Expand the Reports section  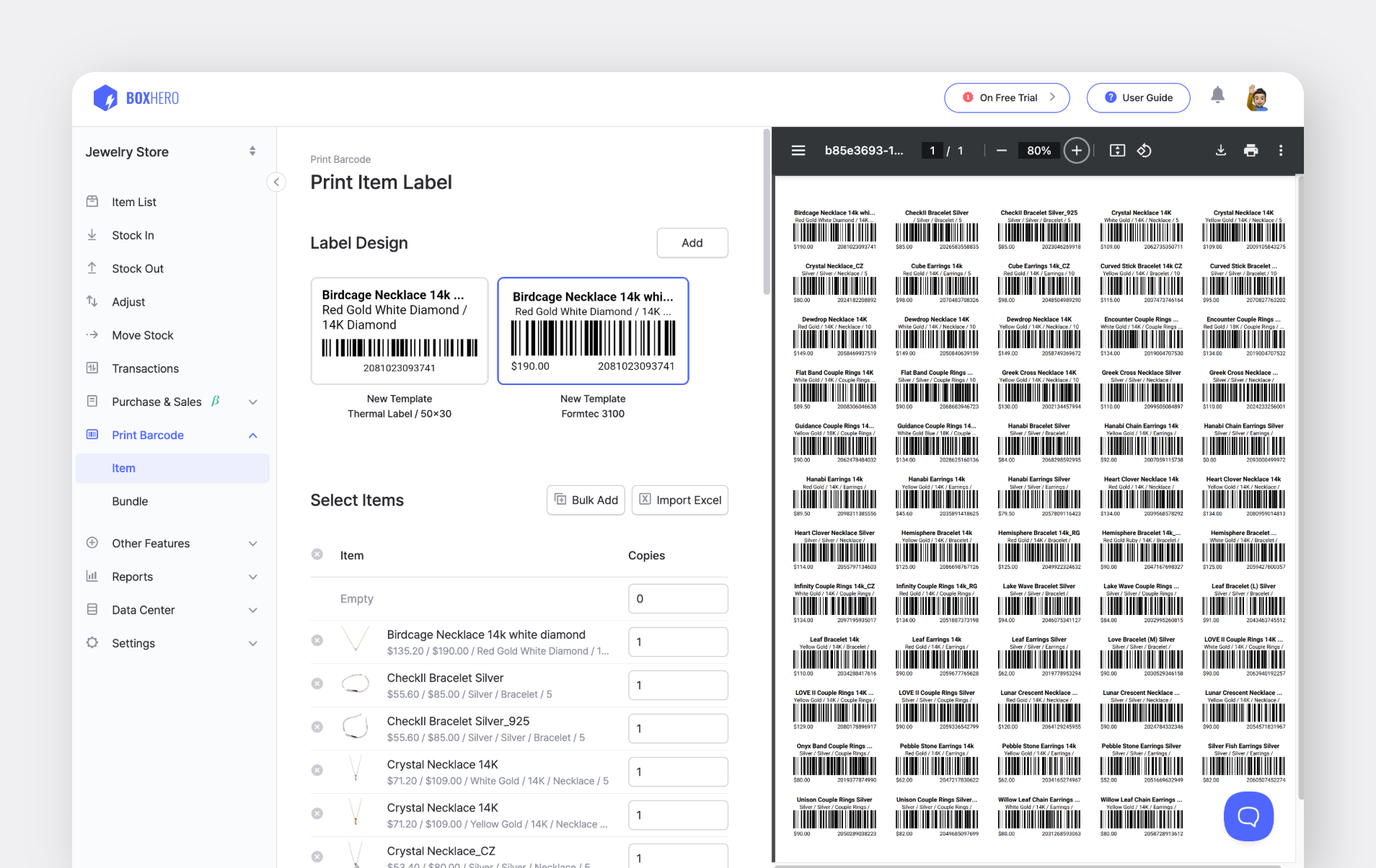coord(172,576)
